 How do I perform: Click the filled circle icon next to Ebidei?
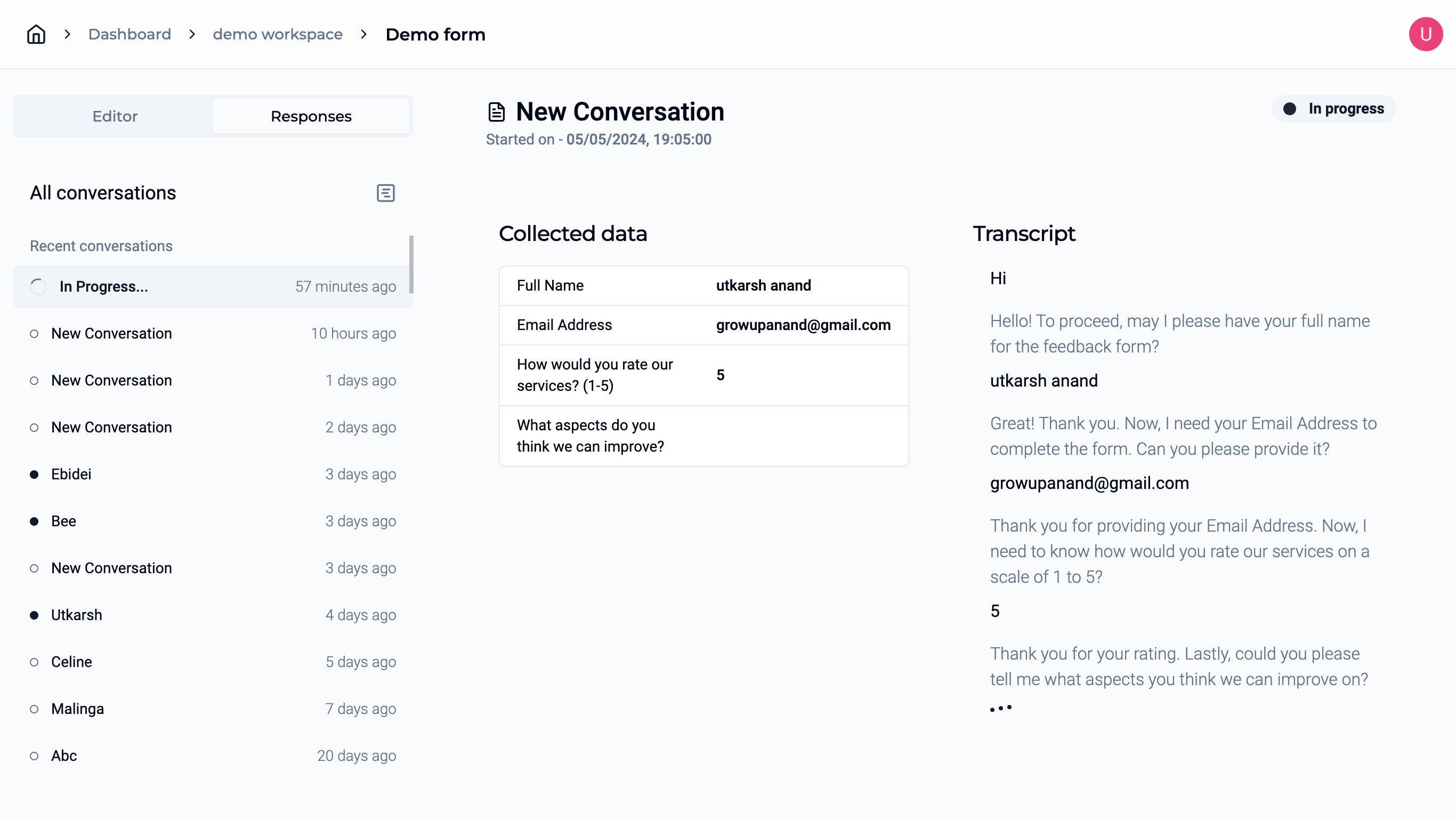click(35, 474)
